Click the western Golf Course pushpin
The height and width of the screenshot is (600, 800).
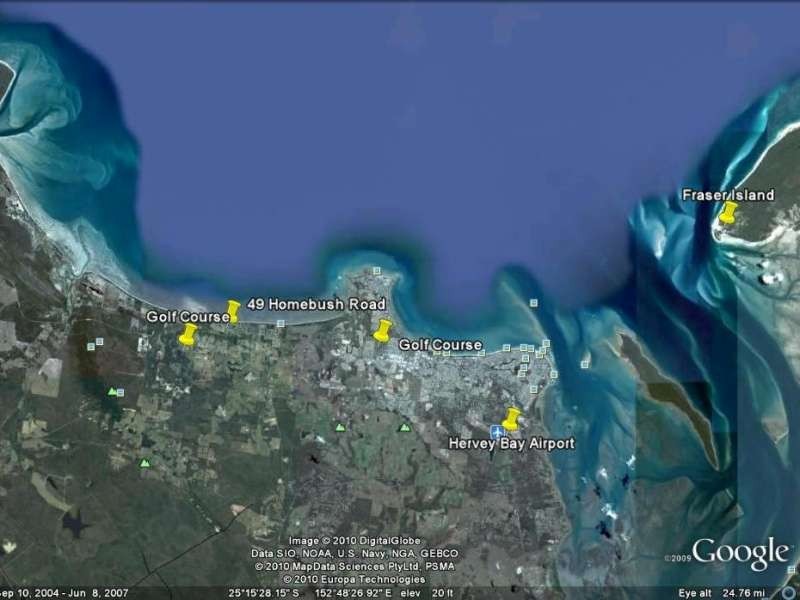(x=187, y=336)
